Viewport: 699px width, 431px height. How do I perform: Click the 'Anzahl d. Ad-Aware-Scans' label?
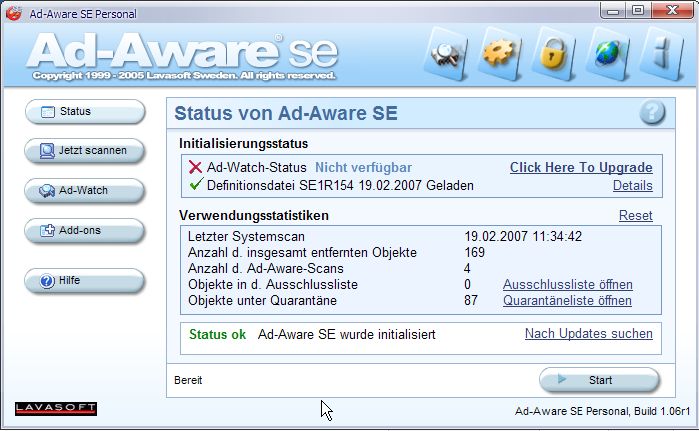click(x=266, y=268)
